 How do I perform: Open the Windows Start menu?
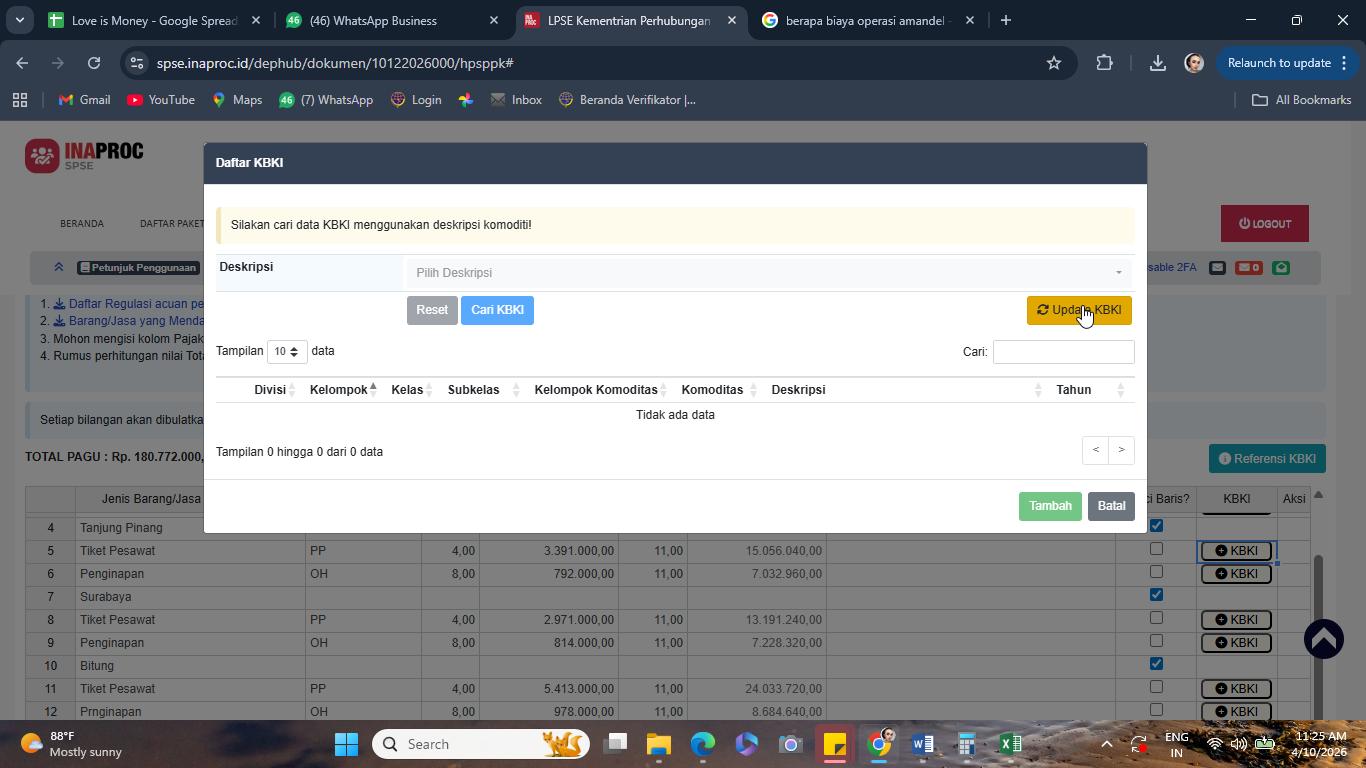coord(346,744)
